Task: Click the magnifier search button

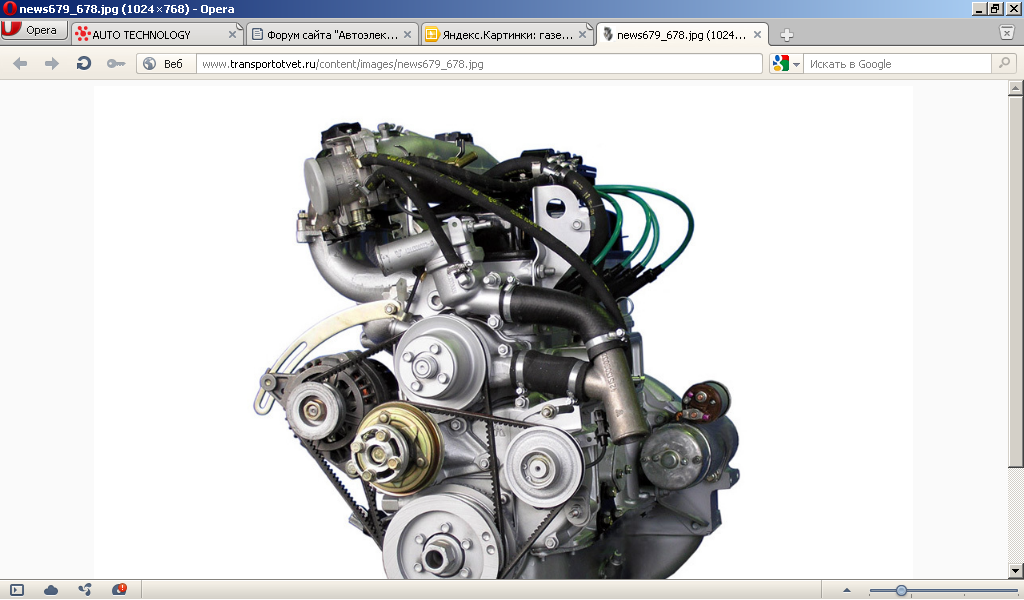Action: [1004, 63]
